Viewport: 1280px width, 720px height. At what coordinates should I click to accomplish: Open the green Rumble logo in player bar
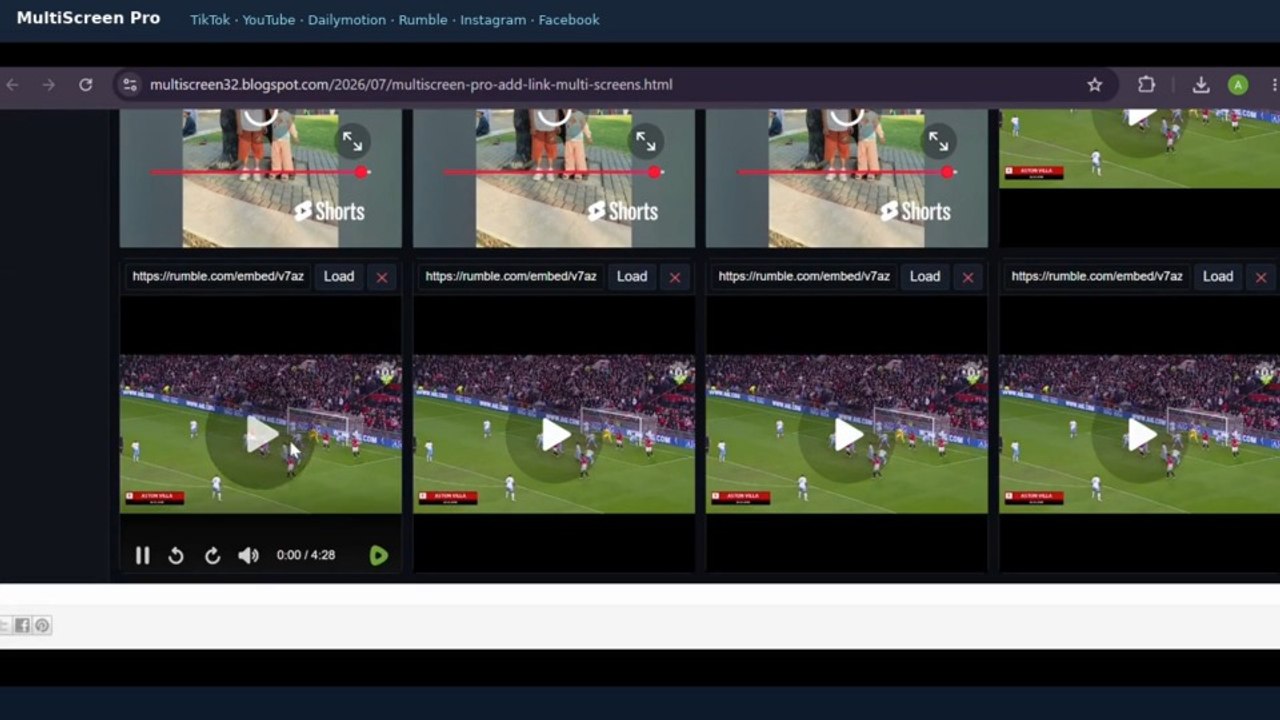[378, 555]
